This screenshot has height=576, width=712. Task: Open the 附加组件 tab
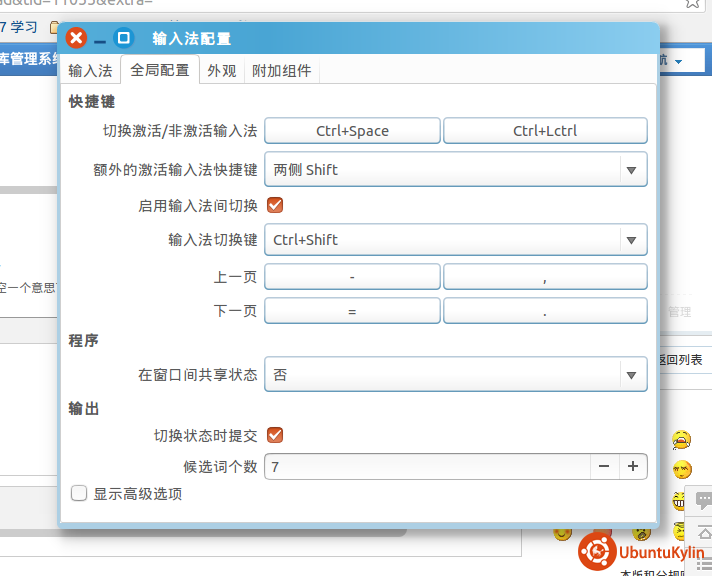(x=281, y=71)
